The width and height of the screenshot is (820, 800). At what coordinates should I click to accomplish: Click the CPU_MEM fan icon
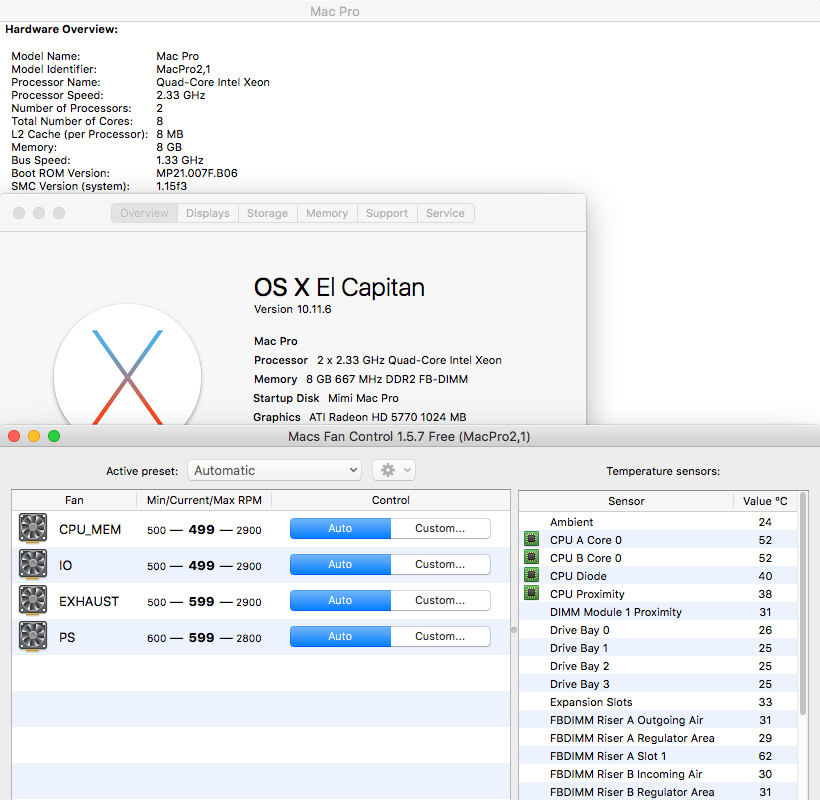[33, 528]
